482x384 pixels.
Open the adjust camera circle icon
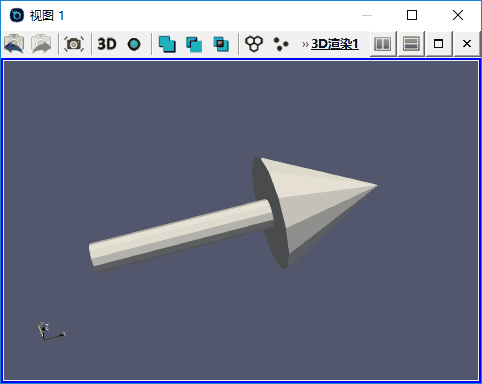point(134,44)
